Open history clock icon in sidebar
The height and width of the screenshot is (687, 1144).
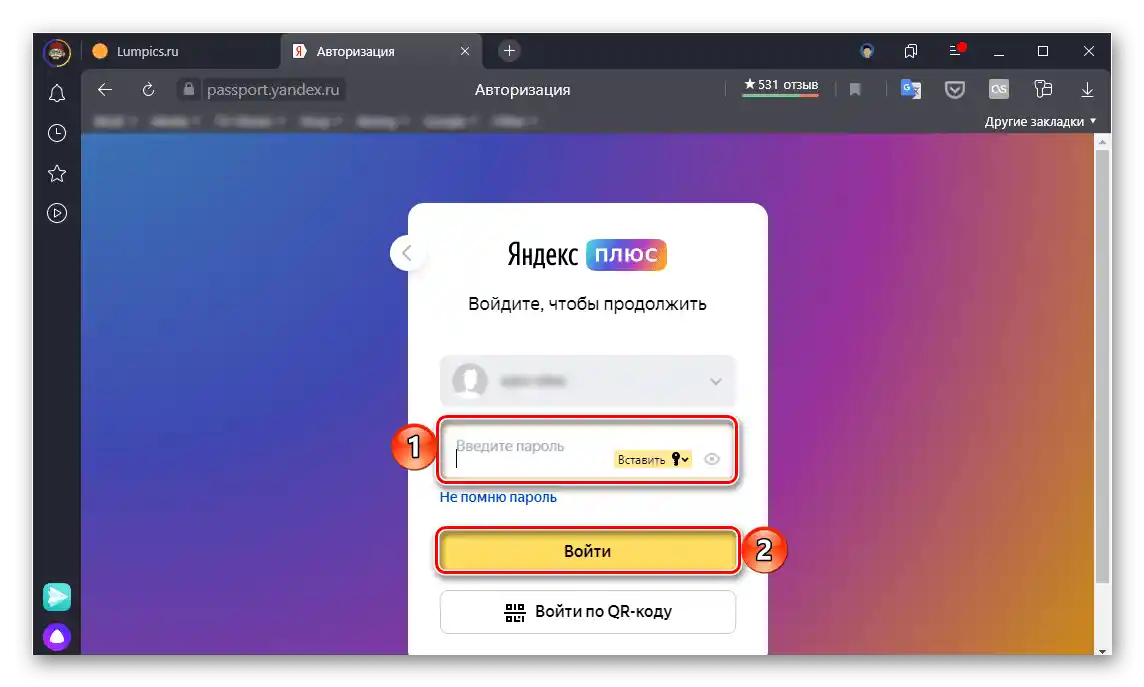pyautogui.click(x=57, y=133)
